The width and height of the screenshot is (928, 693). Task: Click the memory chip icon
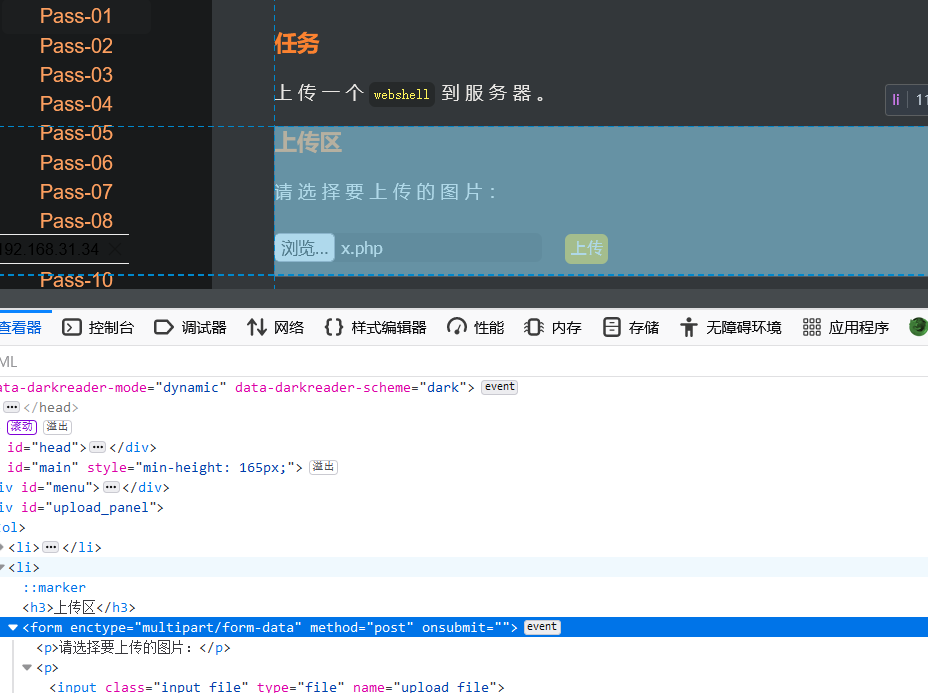pos(534,327)
